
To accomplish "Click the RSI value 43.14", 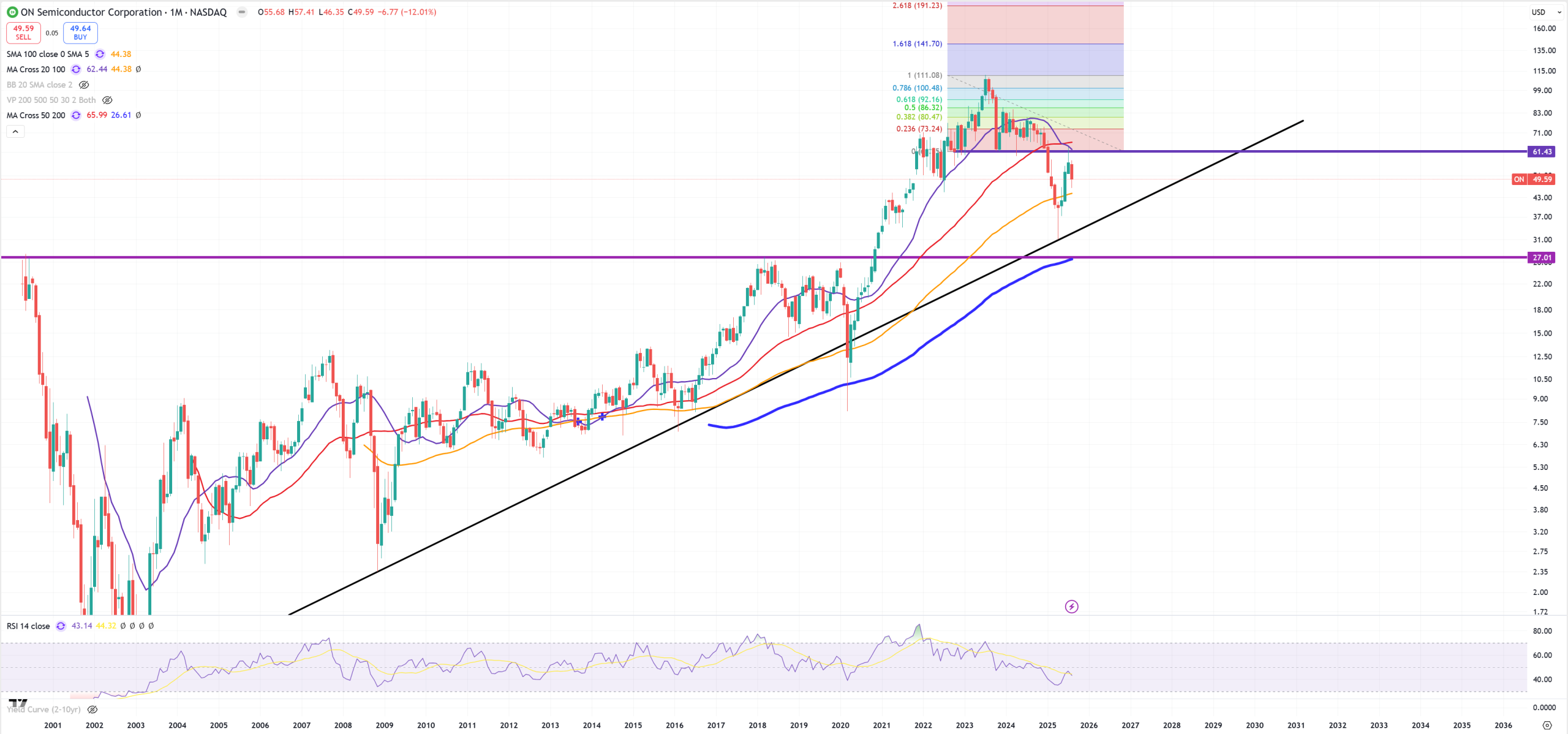I will point(81,626).
